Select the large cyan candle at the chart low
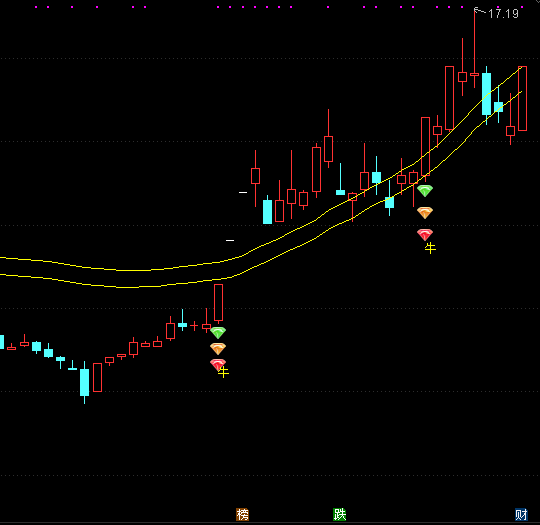 point(84,382)
